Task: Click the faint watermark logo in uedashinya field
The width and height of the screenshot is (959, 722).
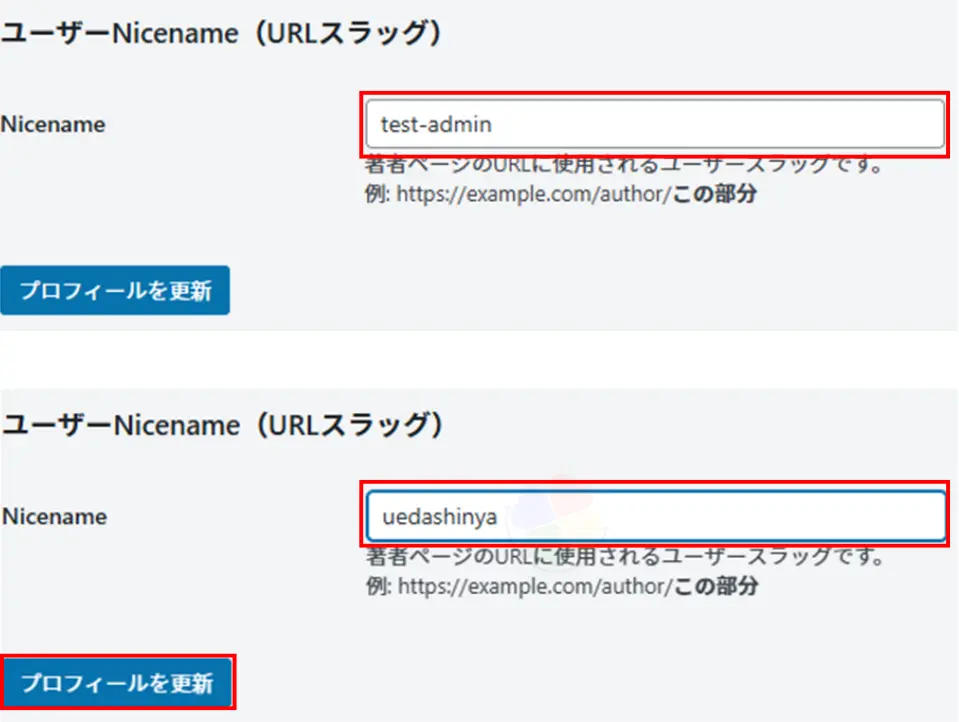Action: [558, 510]
